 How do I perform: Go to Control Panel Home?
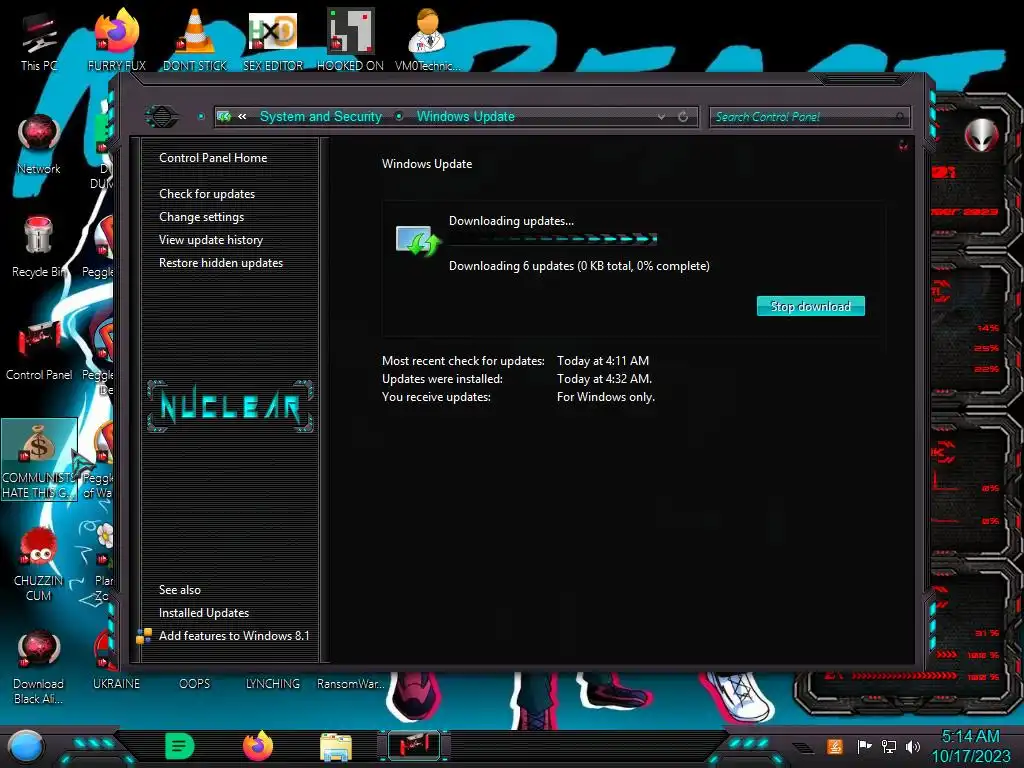pos(213,157)
